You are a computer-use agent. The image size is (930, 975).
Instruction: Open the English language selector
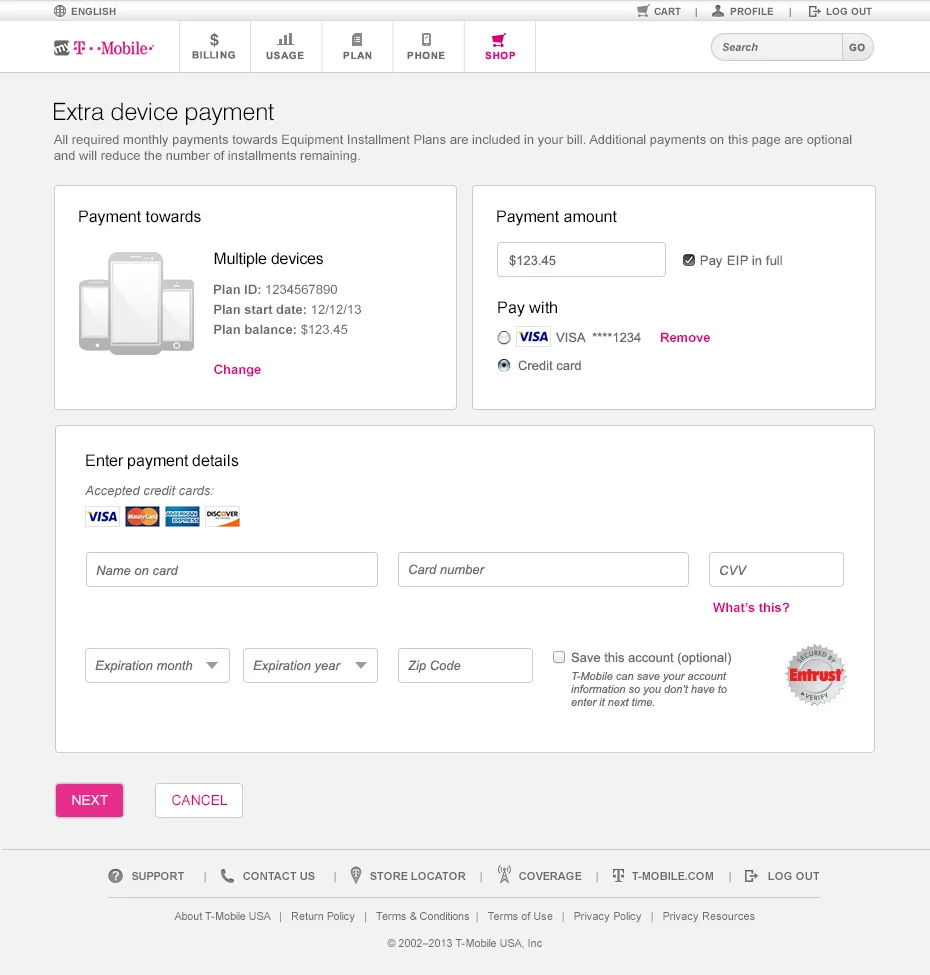coord(85,11)
